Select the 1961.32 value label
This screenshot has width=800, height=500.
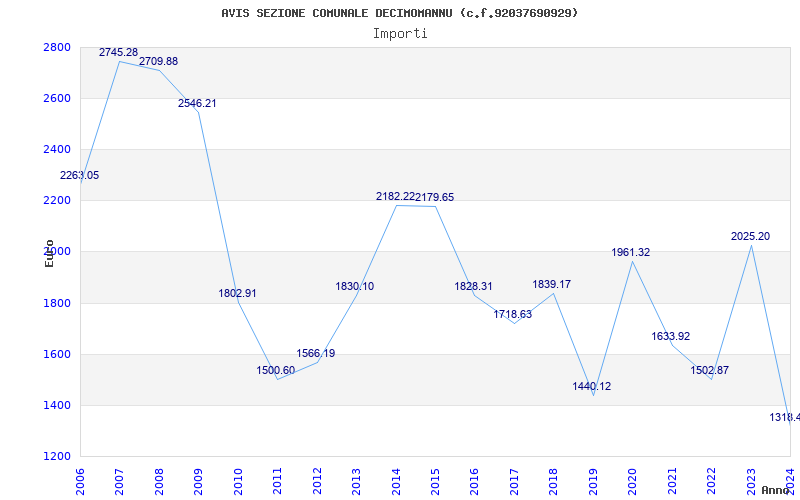click(631, 252)
